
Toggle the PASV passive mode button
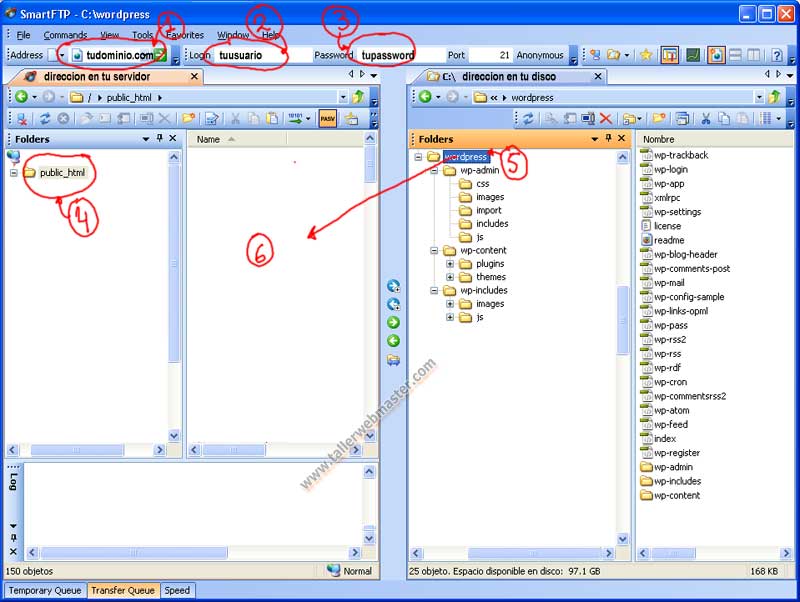pos(328,119)
